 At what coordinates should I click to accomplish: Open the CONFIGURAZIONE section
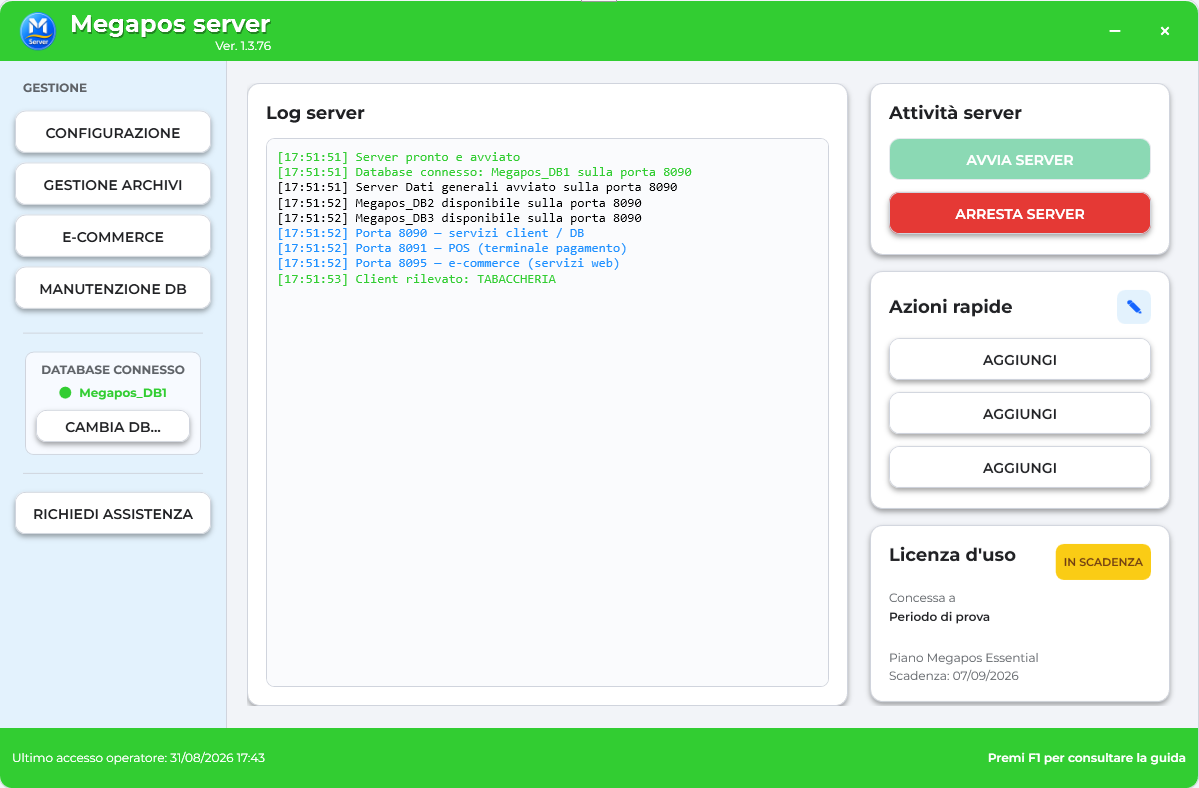113,133
